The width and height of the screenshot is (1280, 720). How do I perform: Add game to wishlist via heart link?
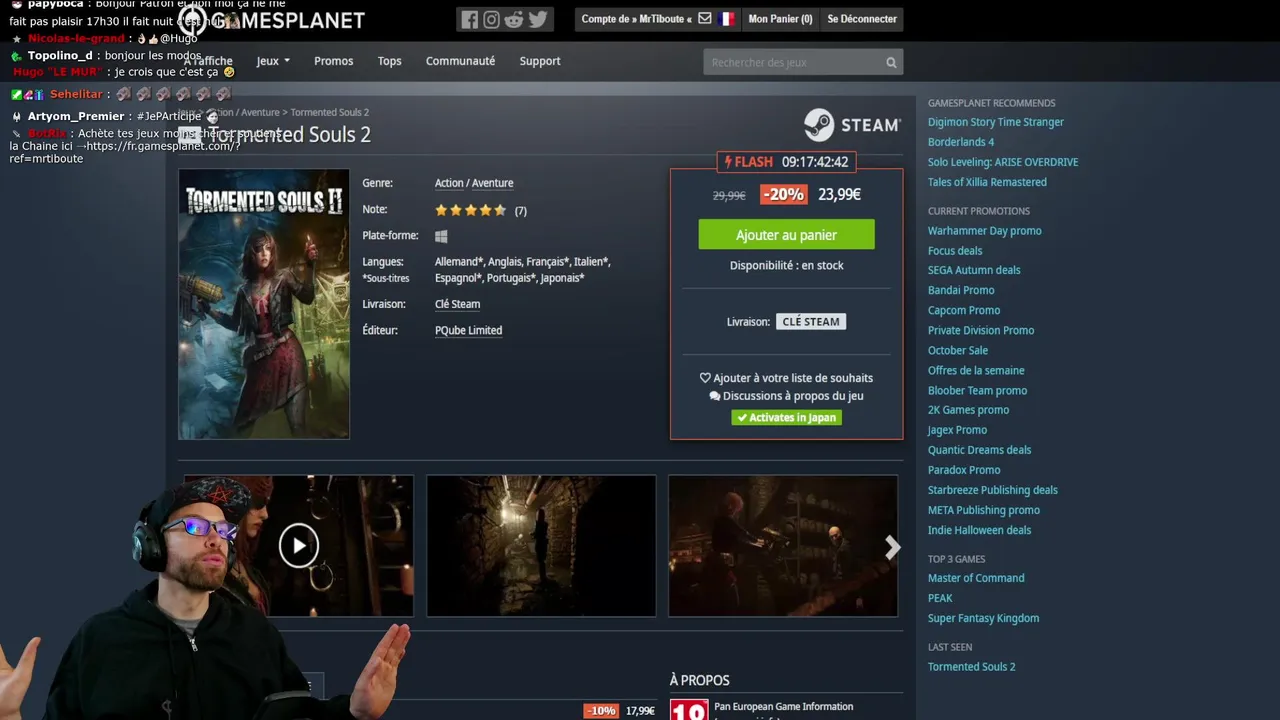tap(786, 378)
